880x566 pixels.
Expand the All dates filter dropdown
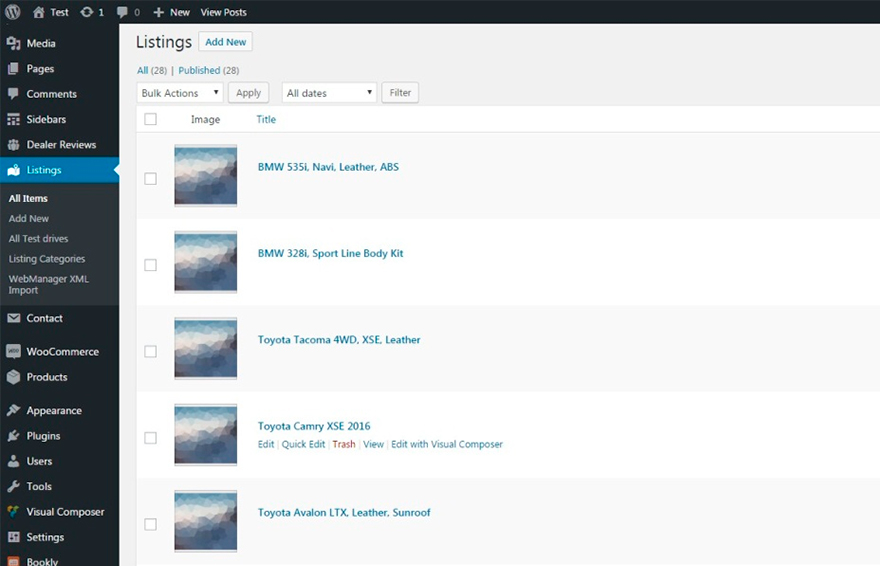[x=329, y=93]
